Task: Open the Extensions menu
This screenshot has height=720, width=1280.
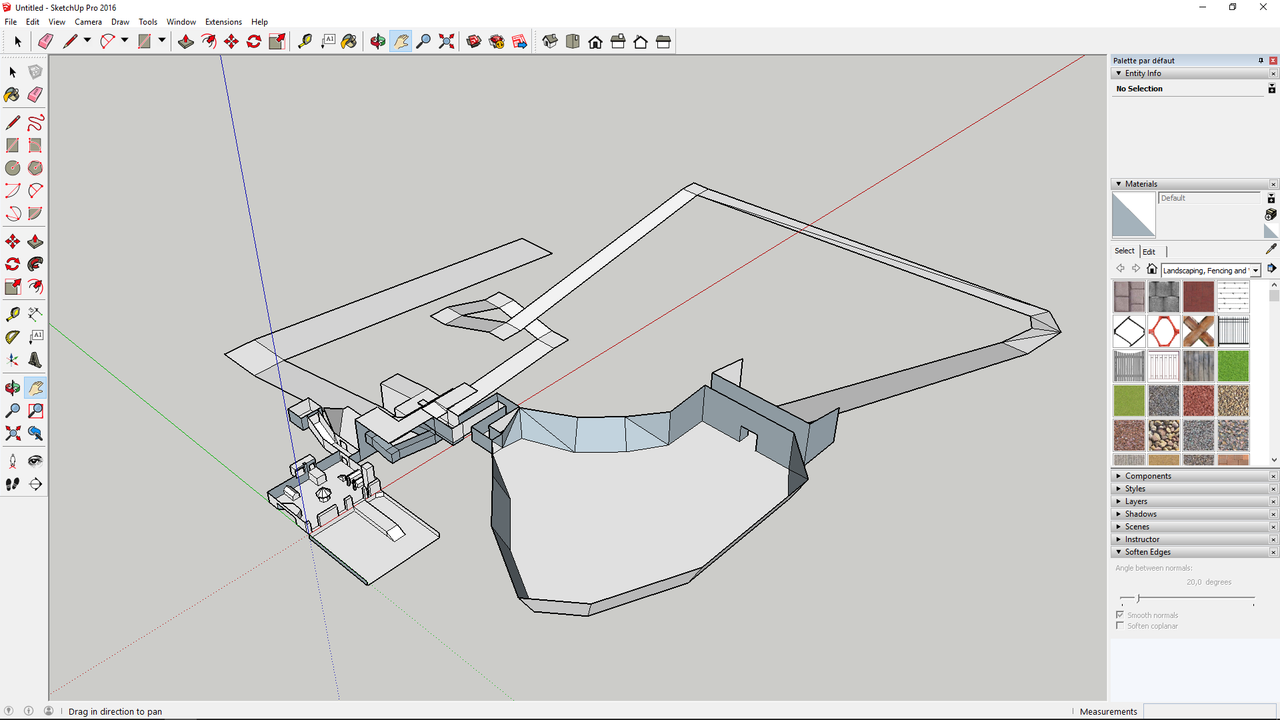Action: point(223,21)
